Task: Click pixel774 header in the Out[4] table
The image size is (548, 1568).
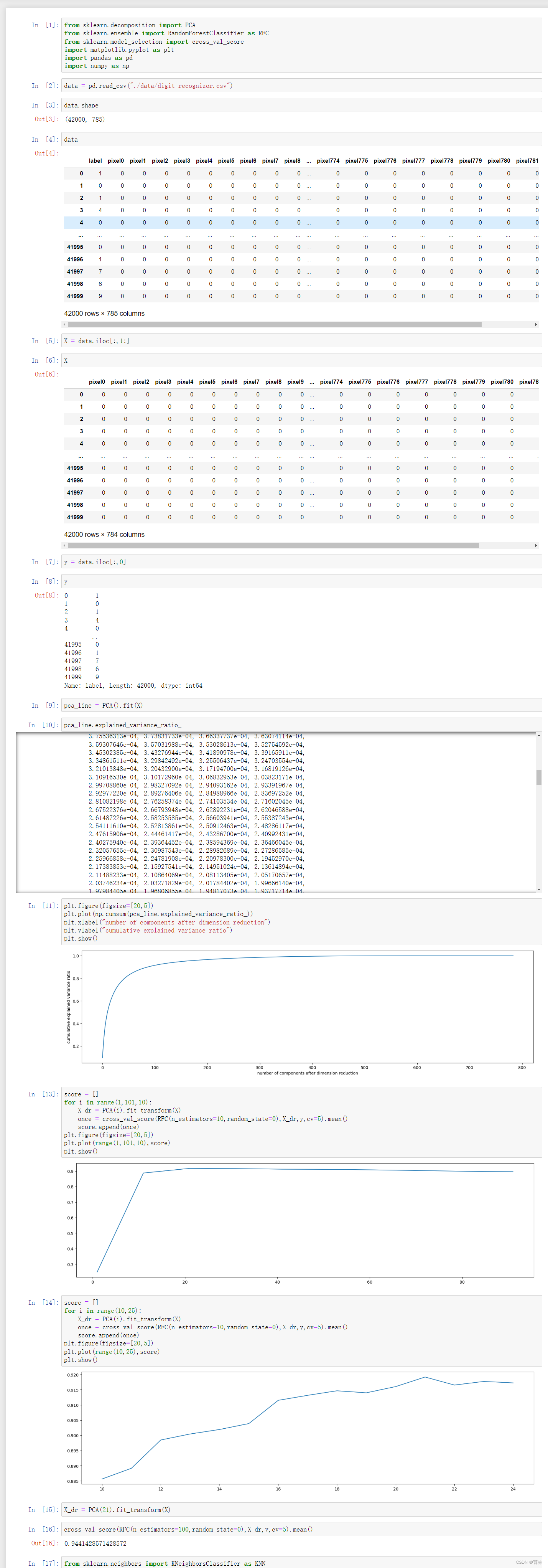Action: click(328, 161)
